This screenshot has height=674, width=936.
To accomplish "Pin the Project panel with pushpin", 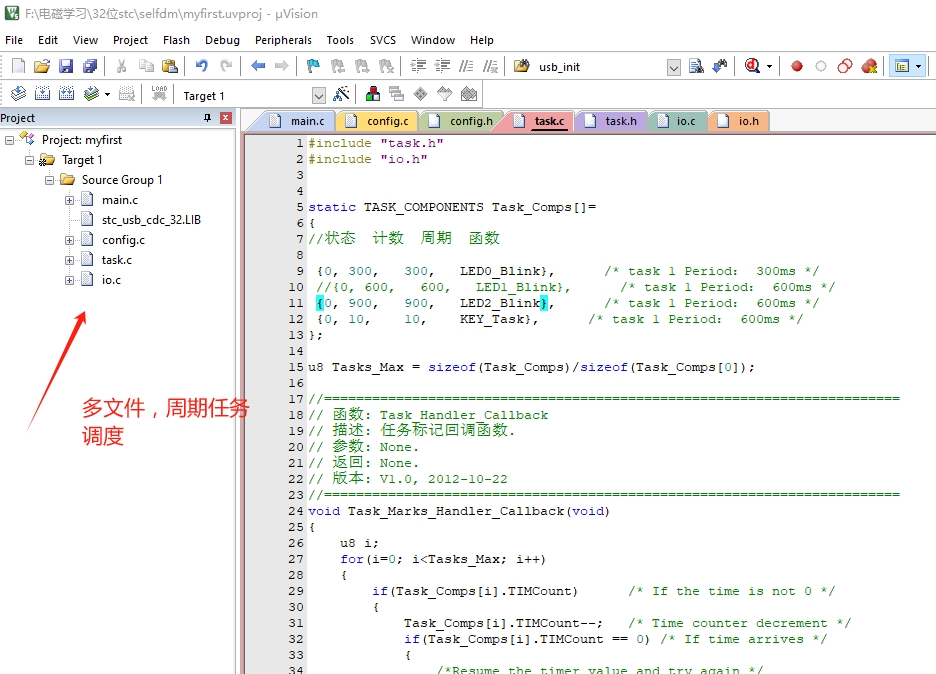I will click(x=207, y=118).
